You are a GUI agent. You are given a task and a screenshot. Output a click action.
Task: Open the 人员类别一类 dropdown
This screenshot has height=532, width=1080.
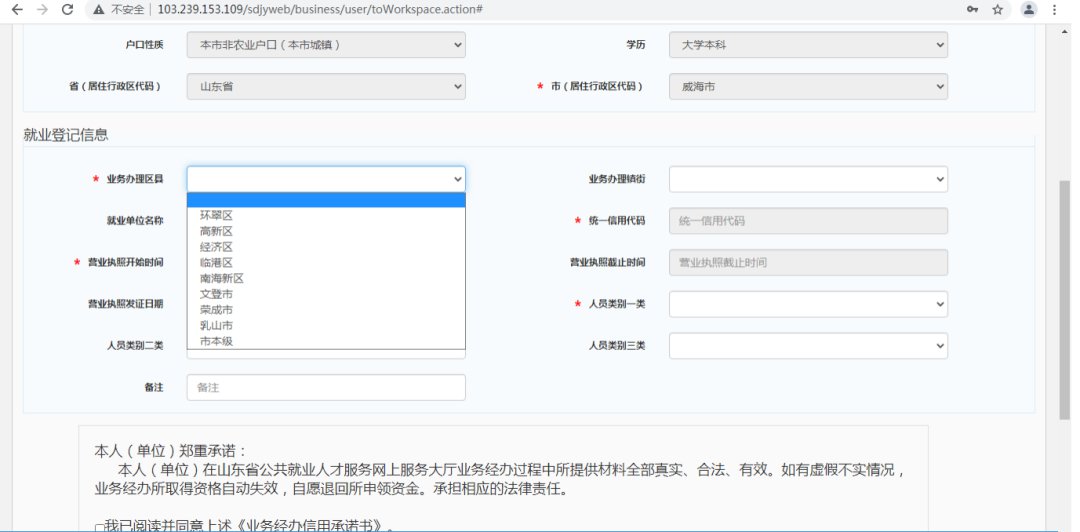tap(807, 303)
